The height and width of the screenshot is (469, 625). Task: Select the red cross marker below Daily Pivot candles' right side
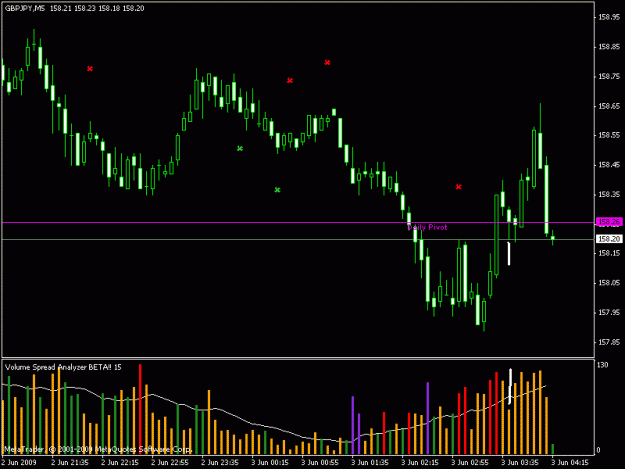point(458,186)
